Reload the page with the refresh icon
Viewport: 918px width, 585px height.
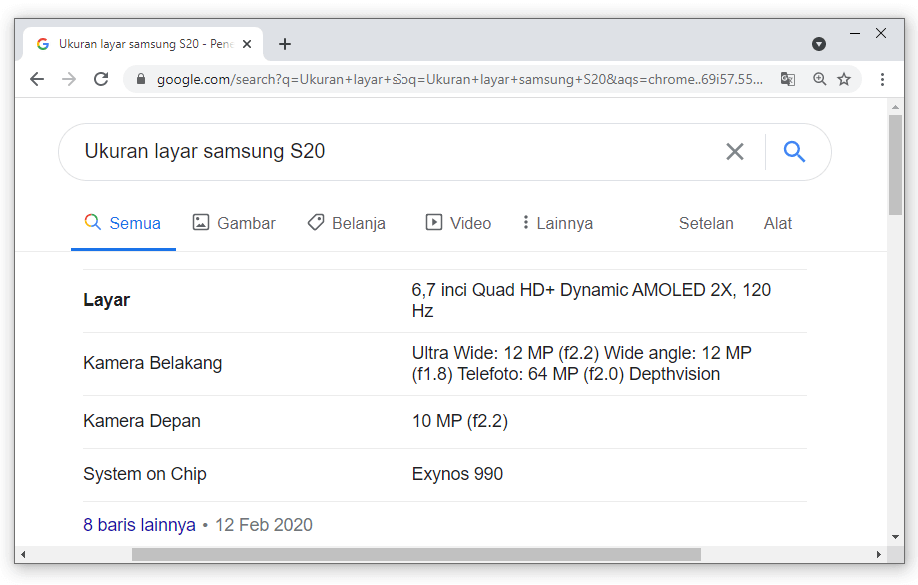pyautogui.click(x=101, y=79)
